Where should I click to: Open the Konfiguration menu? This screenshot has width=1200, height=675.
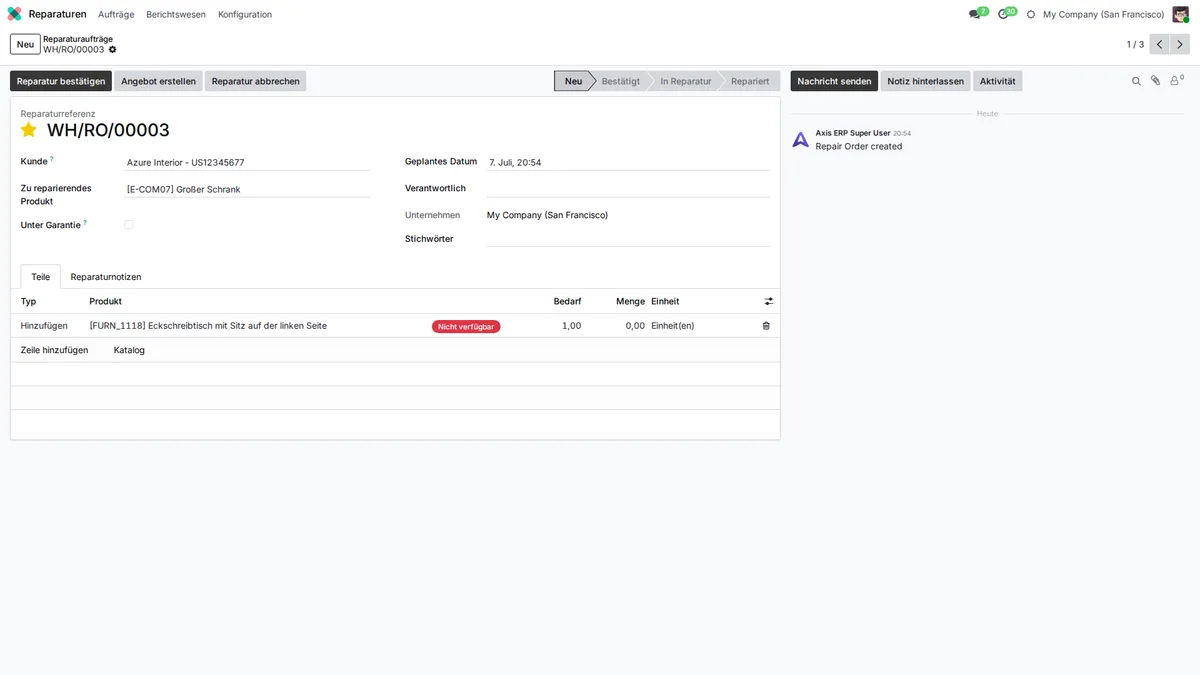click(245, 14)
